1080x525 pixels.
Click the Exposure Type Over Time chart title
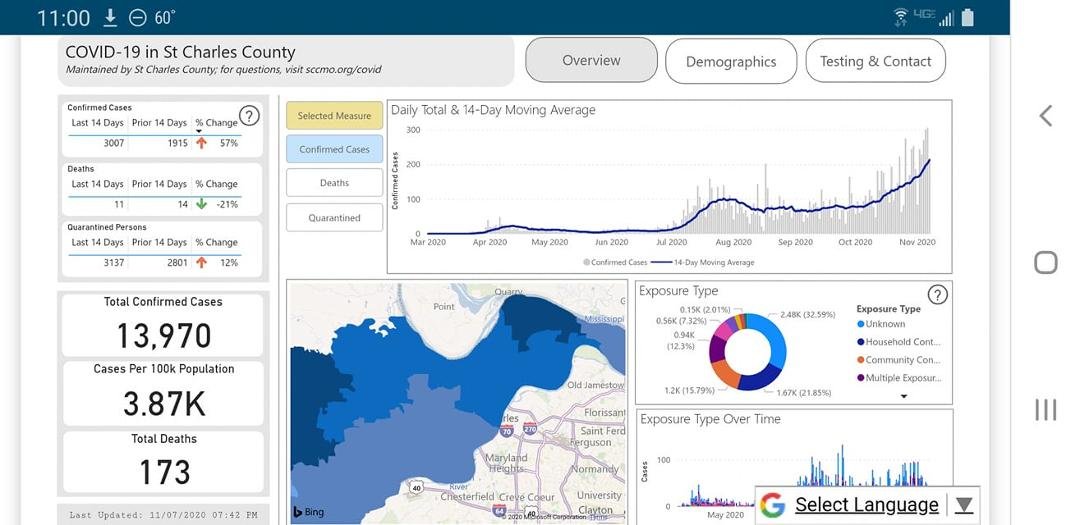(710, 419)
